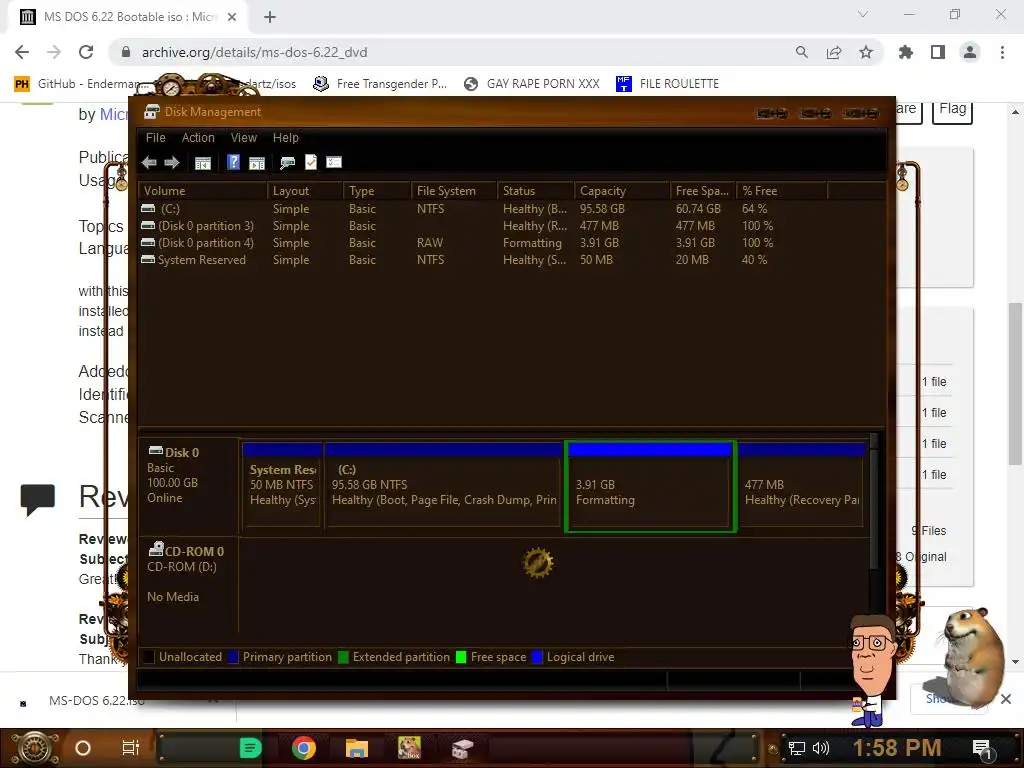Click the CD-ROM 0 No Media label

point(188,585)
